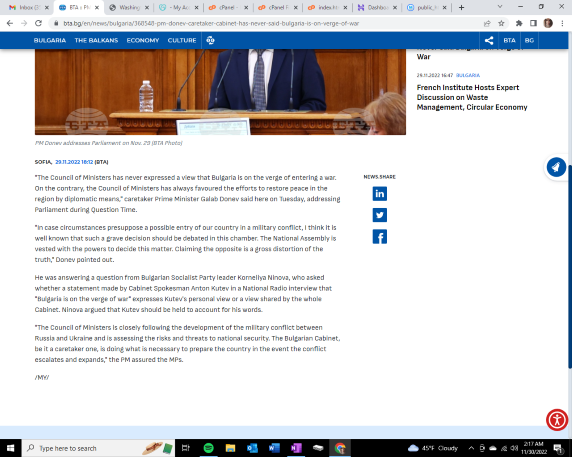Click the article date 29.11.2022 18:12
Viewport: 572px width, 457px height.
coord(74,162)
